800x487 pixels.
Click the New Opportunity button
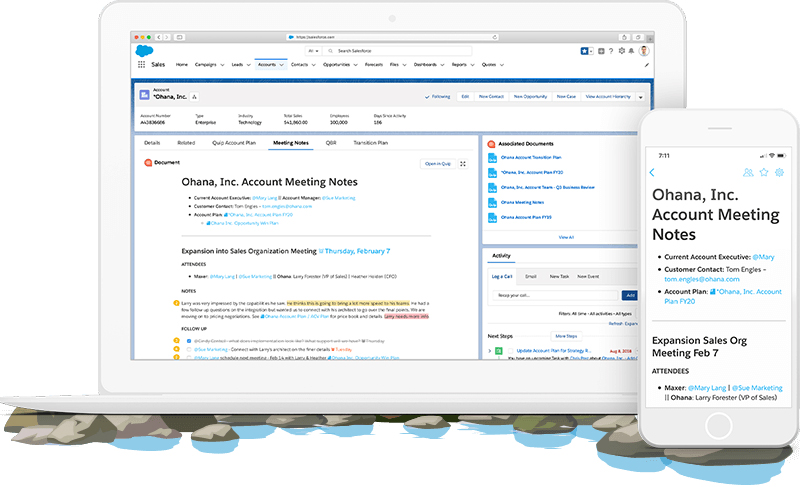coord(531,96)
